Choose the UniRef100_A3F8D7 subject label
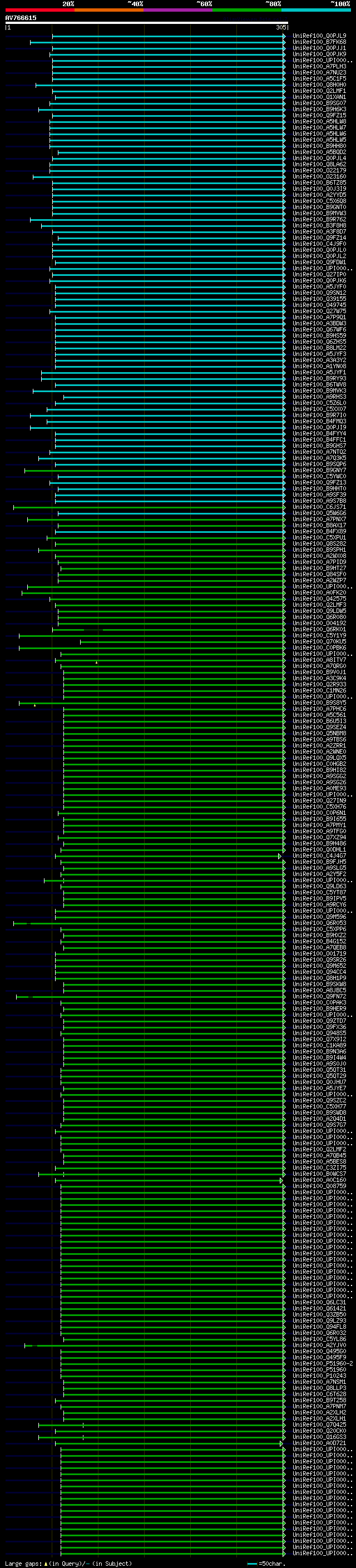The width and height of the screenshot is (356, 1568). point(319,232)
